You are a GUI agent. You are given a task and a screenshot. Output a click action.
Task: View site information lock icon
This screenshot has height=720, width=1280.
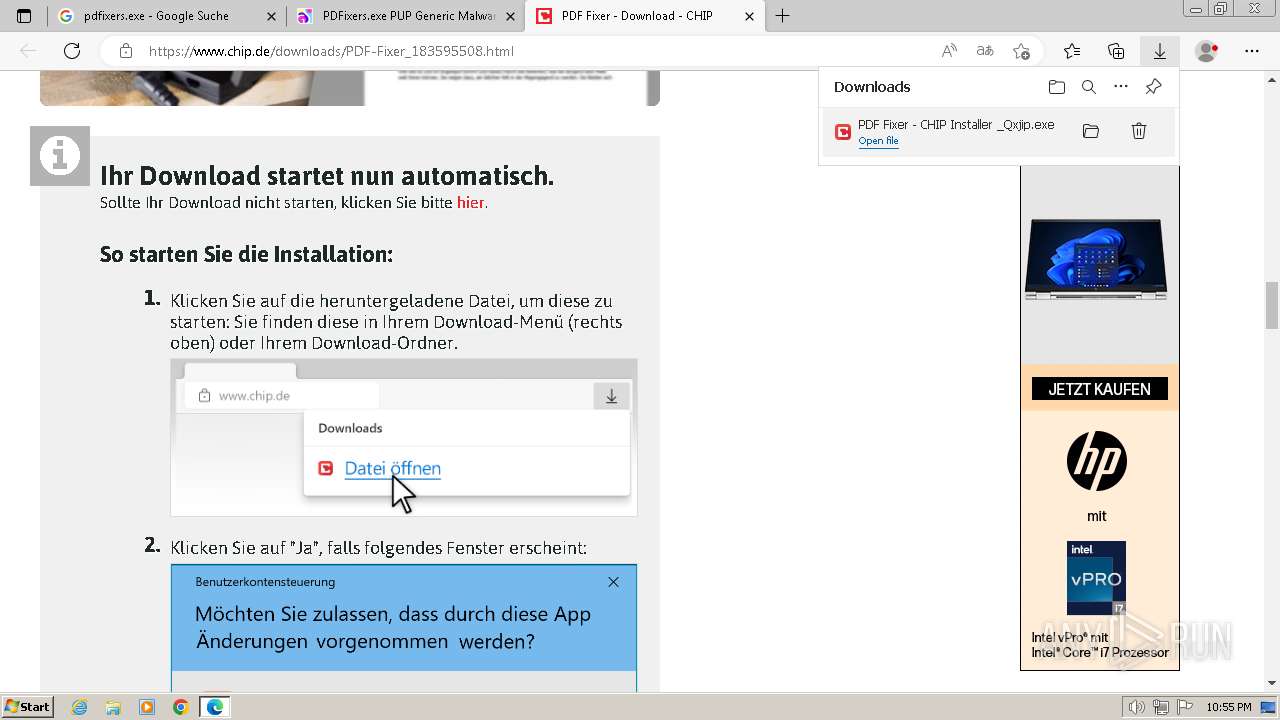(x=125, y=51)
